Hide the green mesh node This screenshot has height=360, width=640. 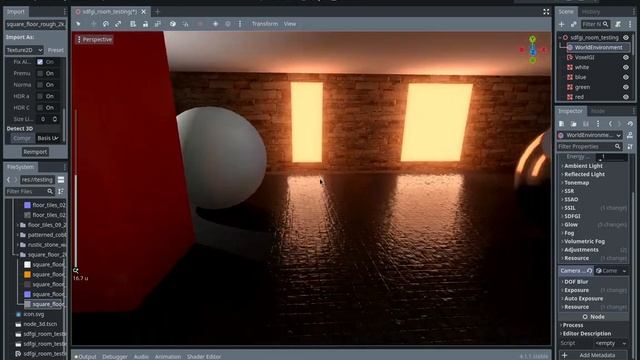(x=626, y=87)
